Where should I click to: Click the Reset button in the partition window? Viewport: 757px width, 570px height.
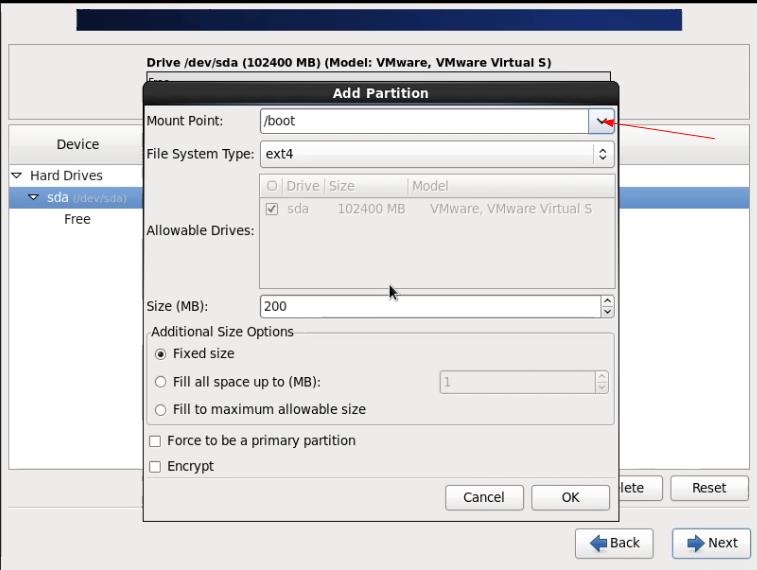click(709, 488)
